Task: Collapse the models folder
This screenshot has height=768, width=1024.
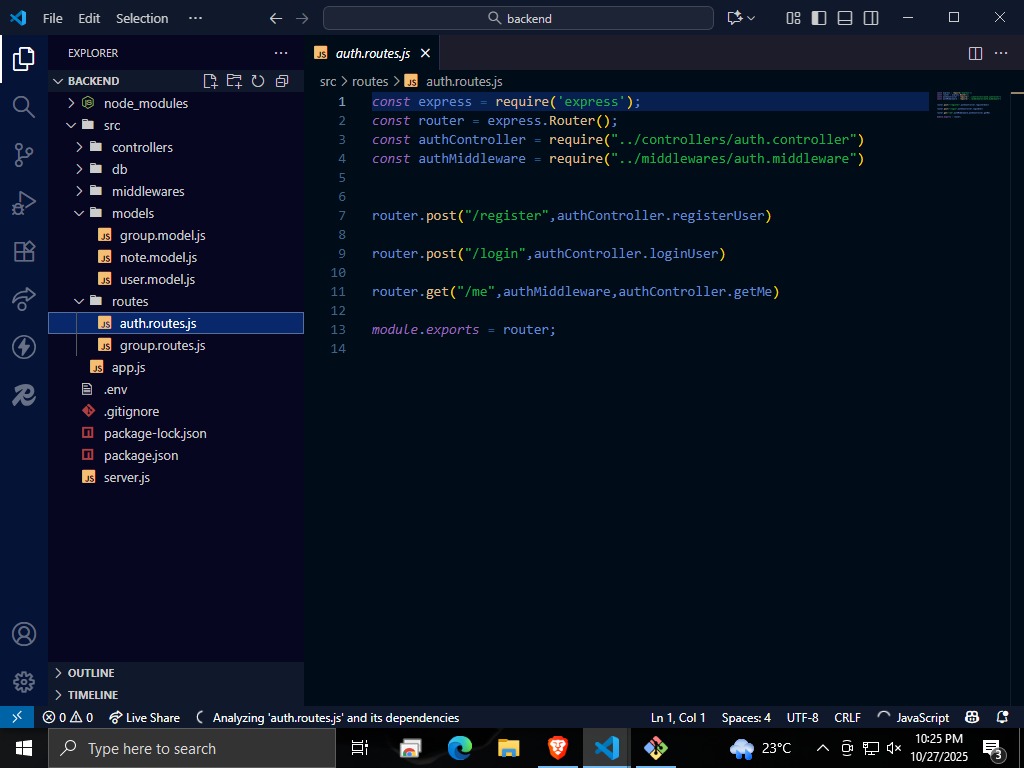Action: pos(131,213)
